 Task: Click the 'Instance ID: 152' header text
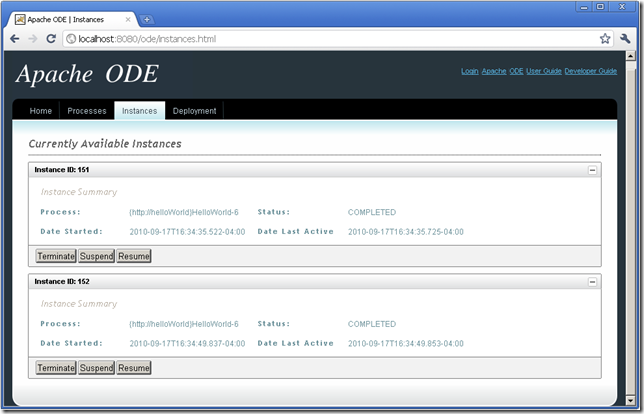pos(62,281)
